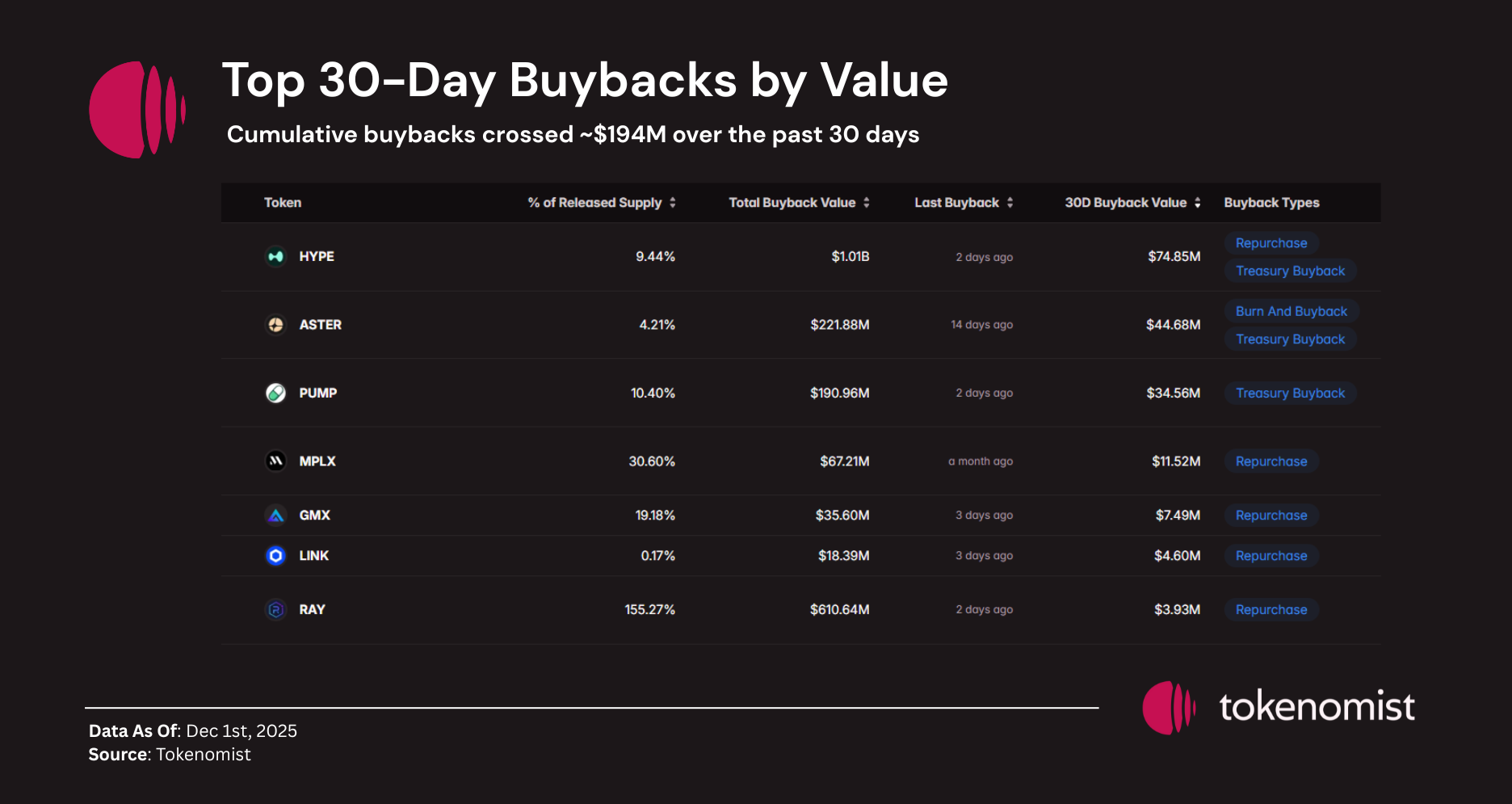Sort by Last Buyback arrows

[1010, 203]
